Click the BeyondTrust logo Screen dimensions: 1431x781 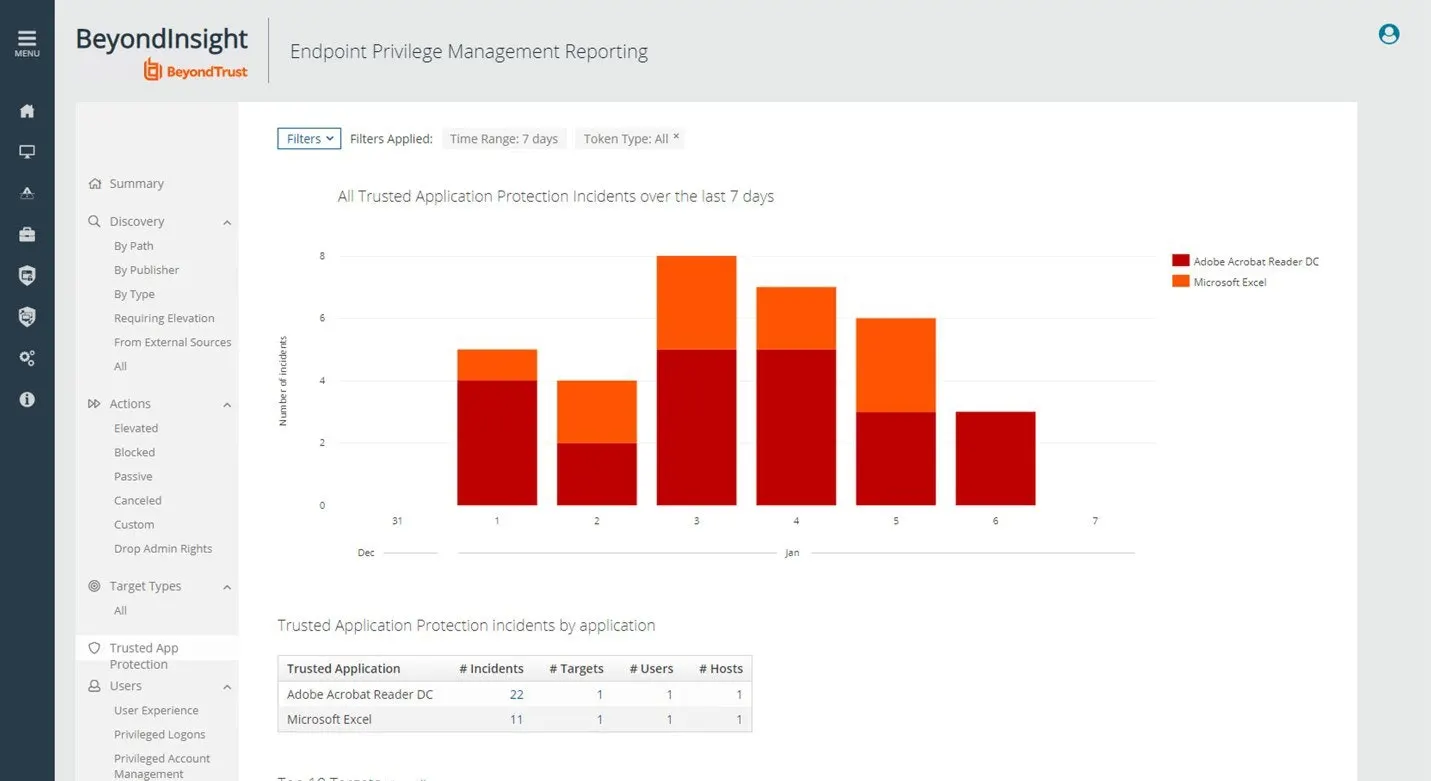pyautogui.click(x=195, y=70)
